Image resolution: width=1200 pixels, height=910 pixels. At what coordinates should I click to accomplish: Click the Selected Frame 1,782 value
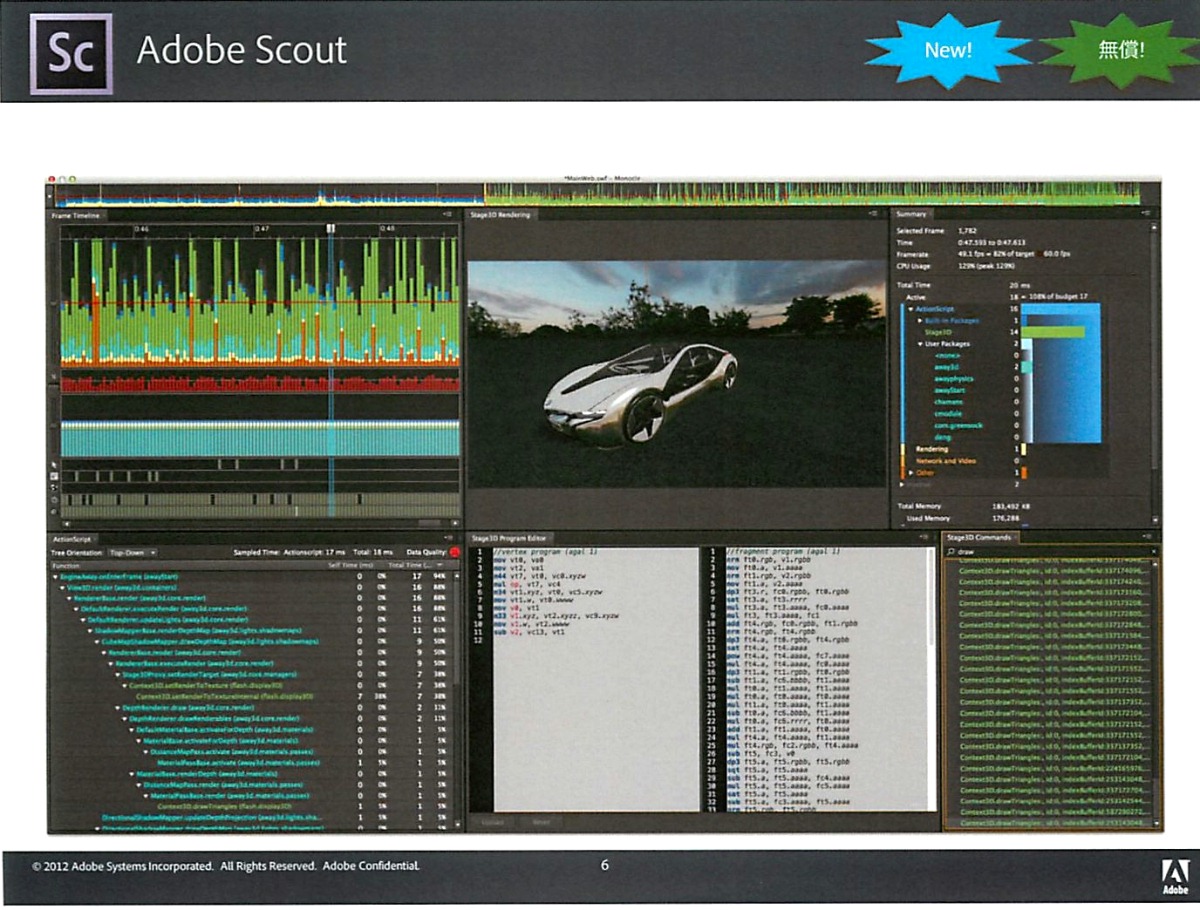(966, 231)
